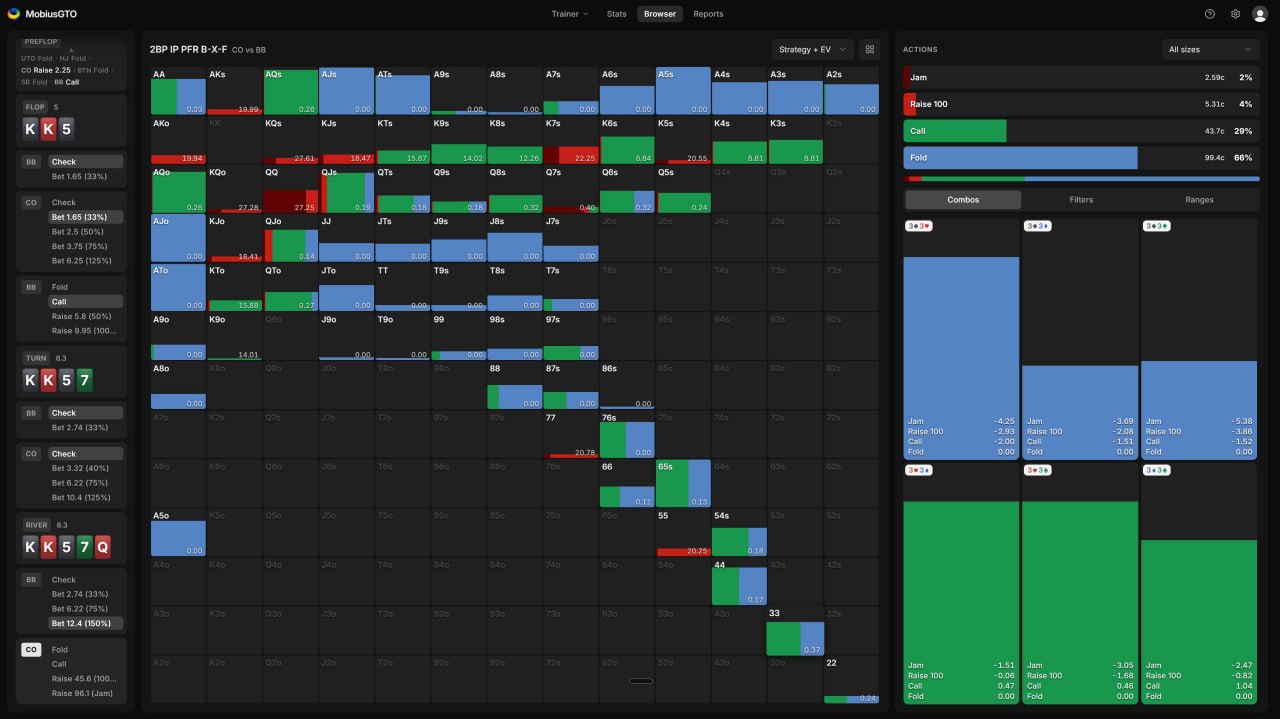Click the user profile avatar icon
Viewport: 1280px width, 719px height.
(x=1260, y=14)
